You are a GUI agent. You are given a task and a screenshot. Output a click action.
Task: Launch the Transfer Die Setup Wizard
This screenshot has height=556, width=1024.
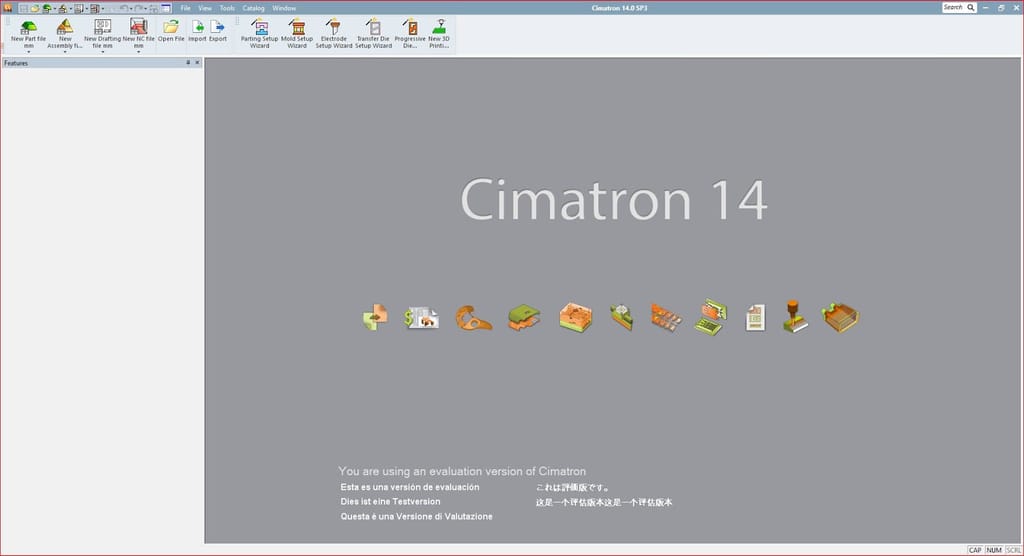[x=373, y=33]
